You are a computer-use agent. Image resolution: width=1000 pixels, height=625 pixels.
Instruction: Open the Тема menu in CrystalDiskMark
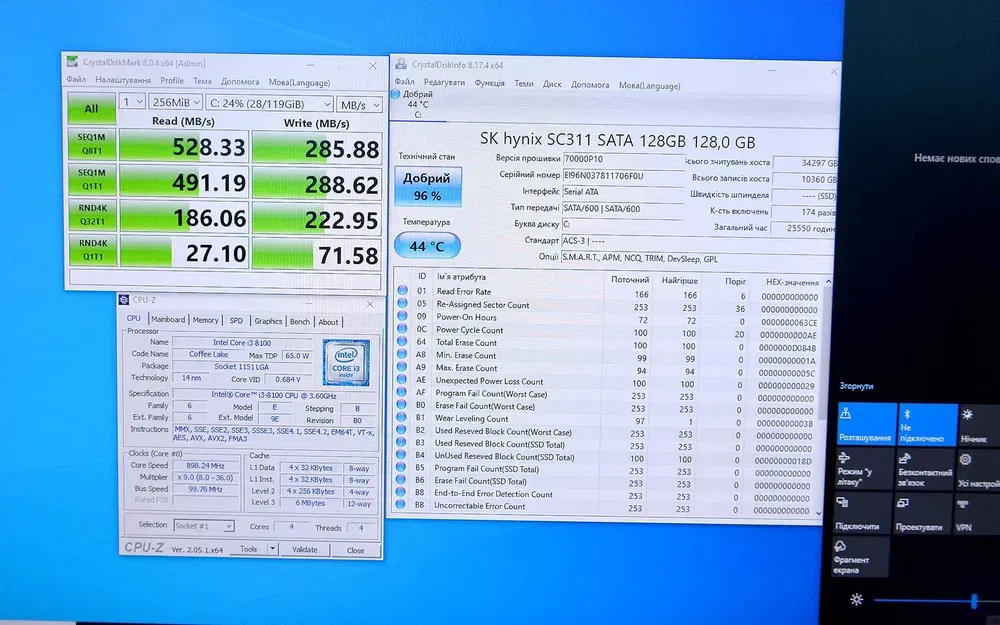pyautogui.click(x=202, y=81)
